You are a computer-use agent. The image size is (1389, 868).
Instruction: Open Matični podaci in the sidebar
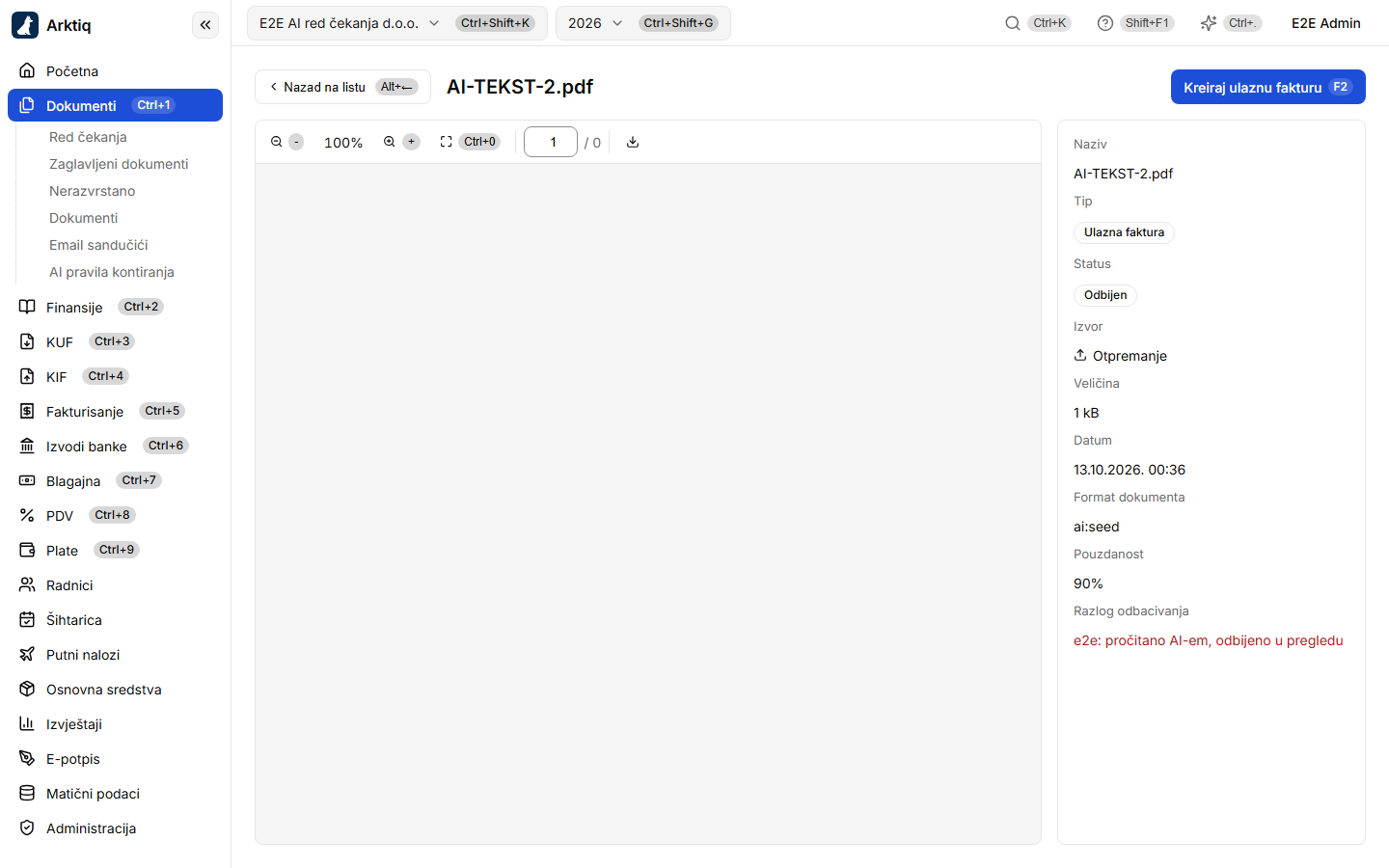coord(115,793)
